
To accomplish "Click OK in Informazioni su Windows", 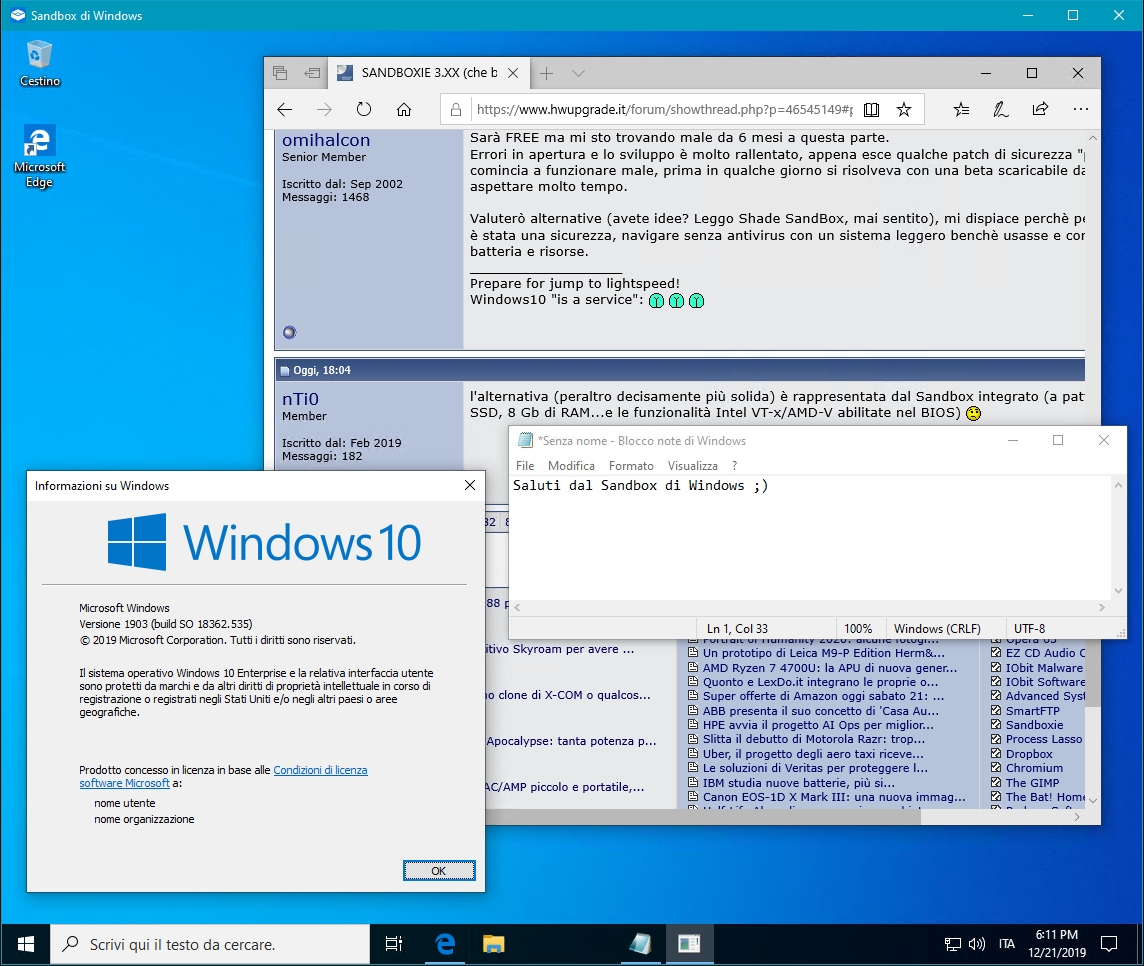I will [438, 870].
